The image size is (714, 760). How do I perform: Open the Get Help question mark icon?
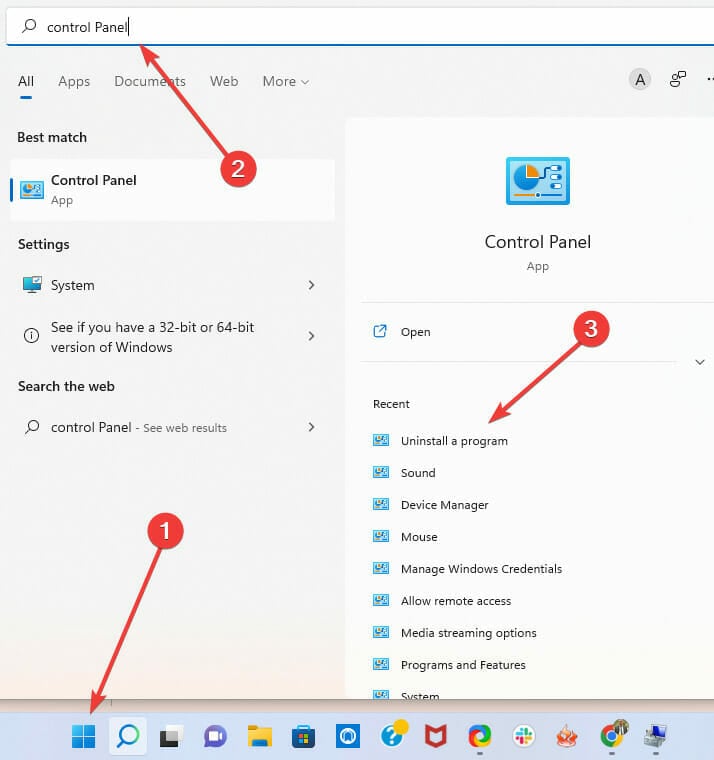click(x=393, y=735)
